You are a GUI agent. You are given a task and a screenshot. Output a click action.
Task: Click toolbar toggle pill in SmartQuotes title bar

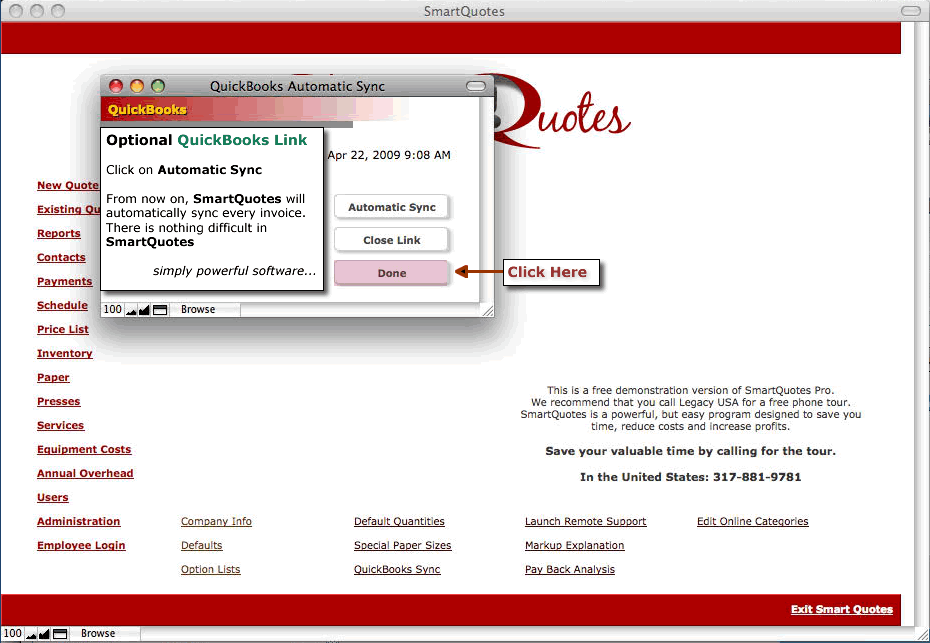click(910, 11)
